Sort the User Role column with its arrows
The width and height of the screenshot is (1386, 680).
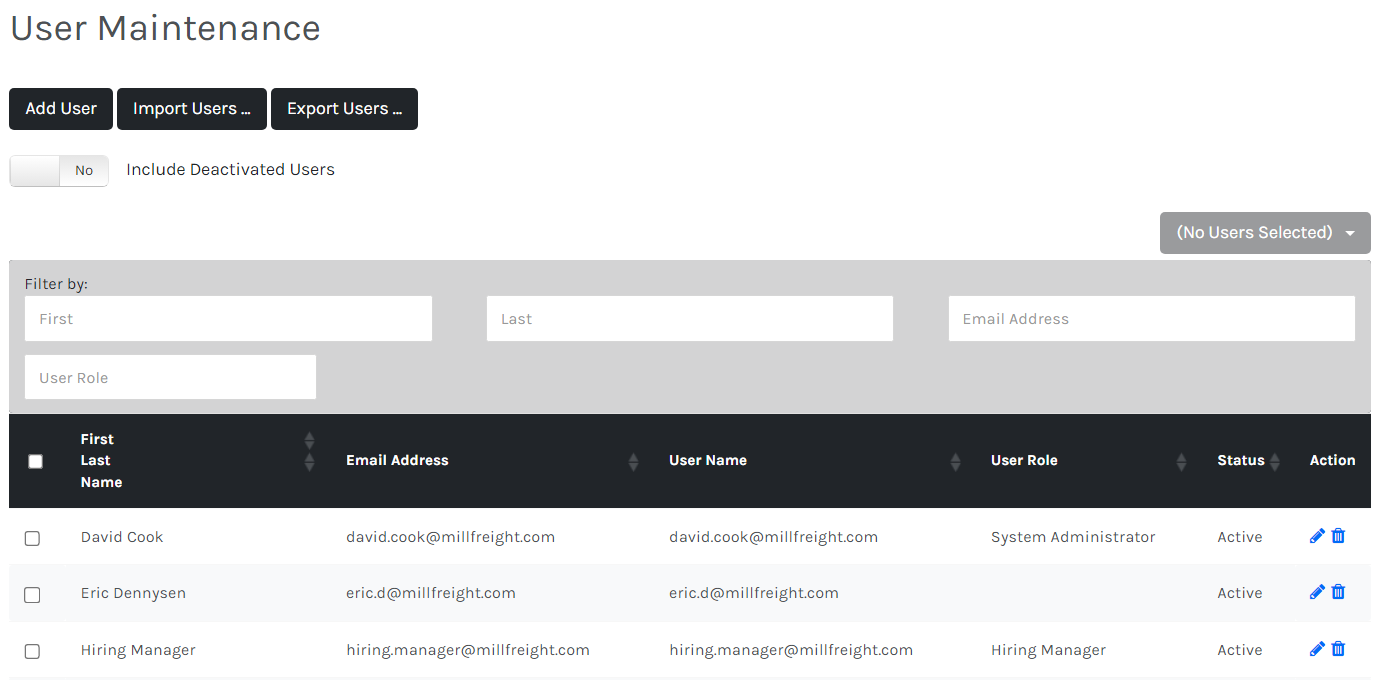[1181, 461]
